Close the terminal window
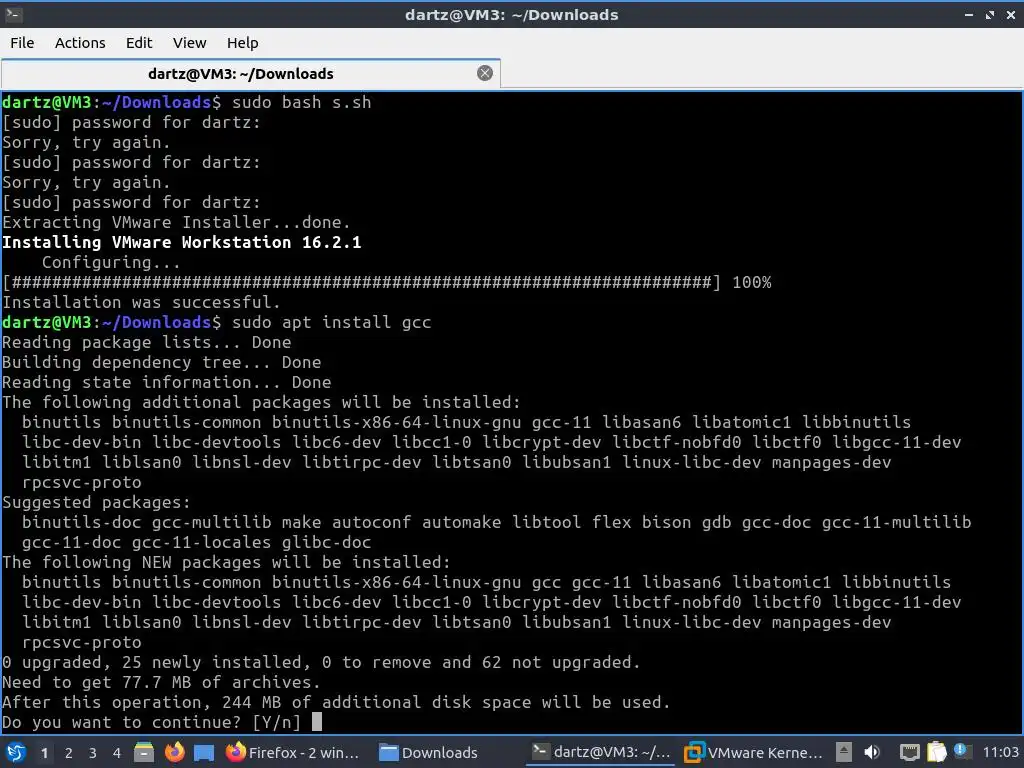The image size is (1024, 768). coord(1011,14)
